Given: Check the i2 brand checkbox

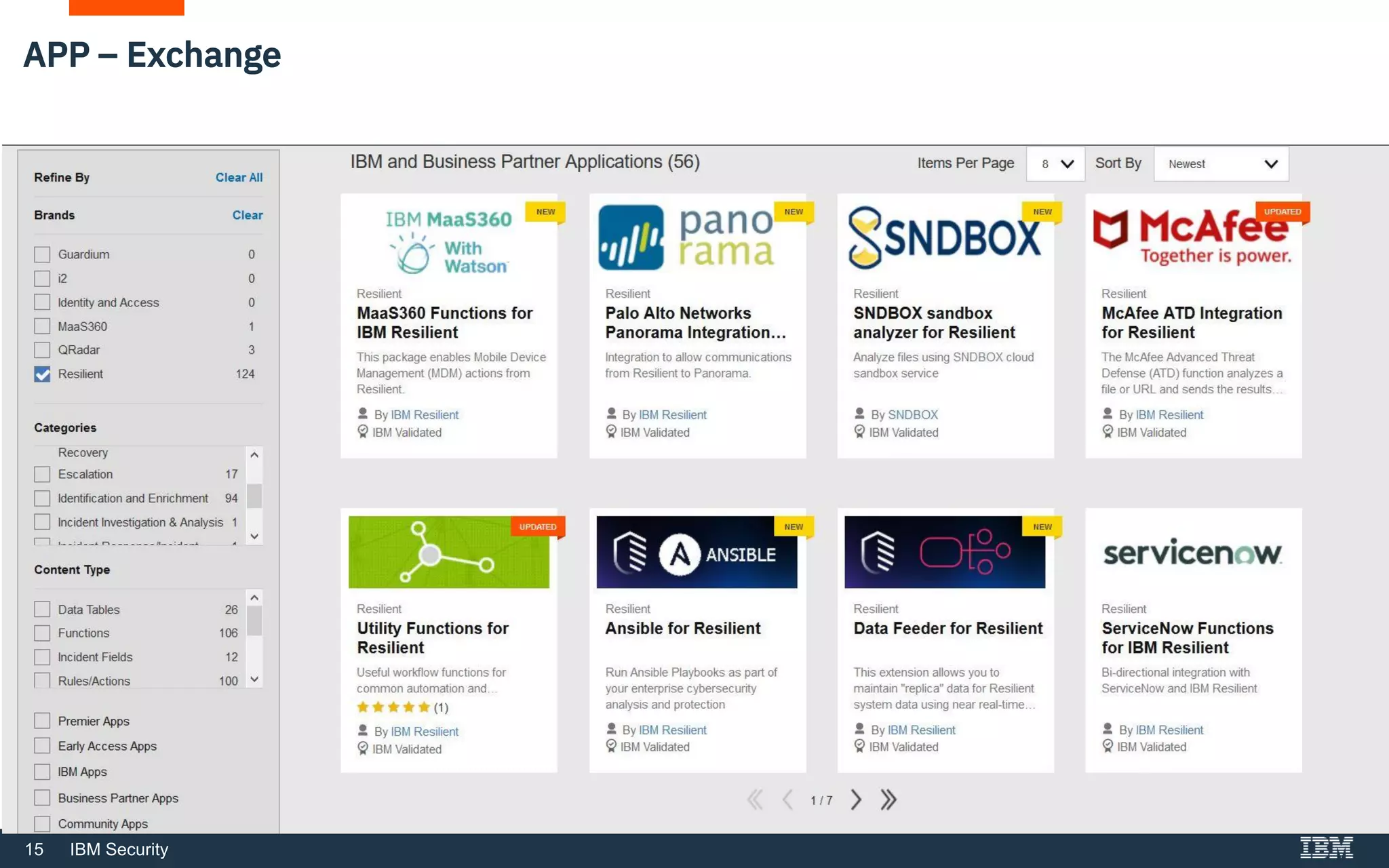Looking at the screenshot, I should click(x=42, y=279).
